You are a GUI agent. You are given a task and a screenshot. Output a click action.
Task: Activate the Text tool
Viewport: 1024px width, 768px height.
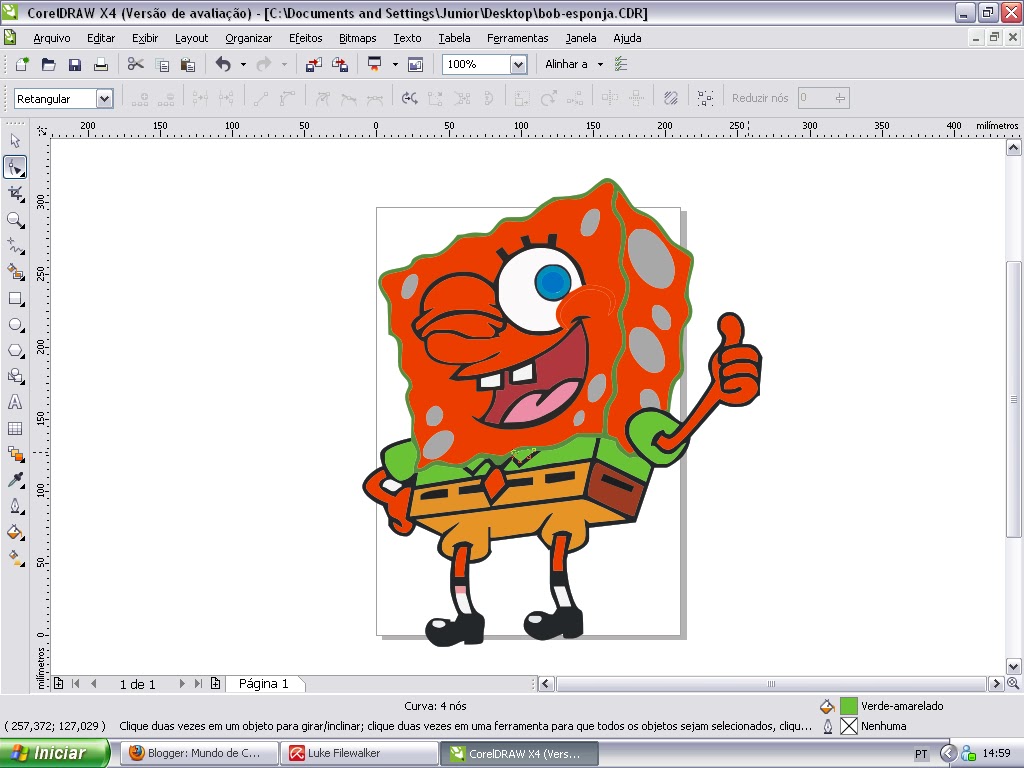pos(15,402)
